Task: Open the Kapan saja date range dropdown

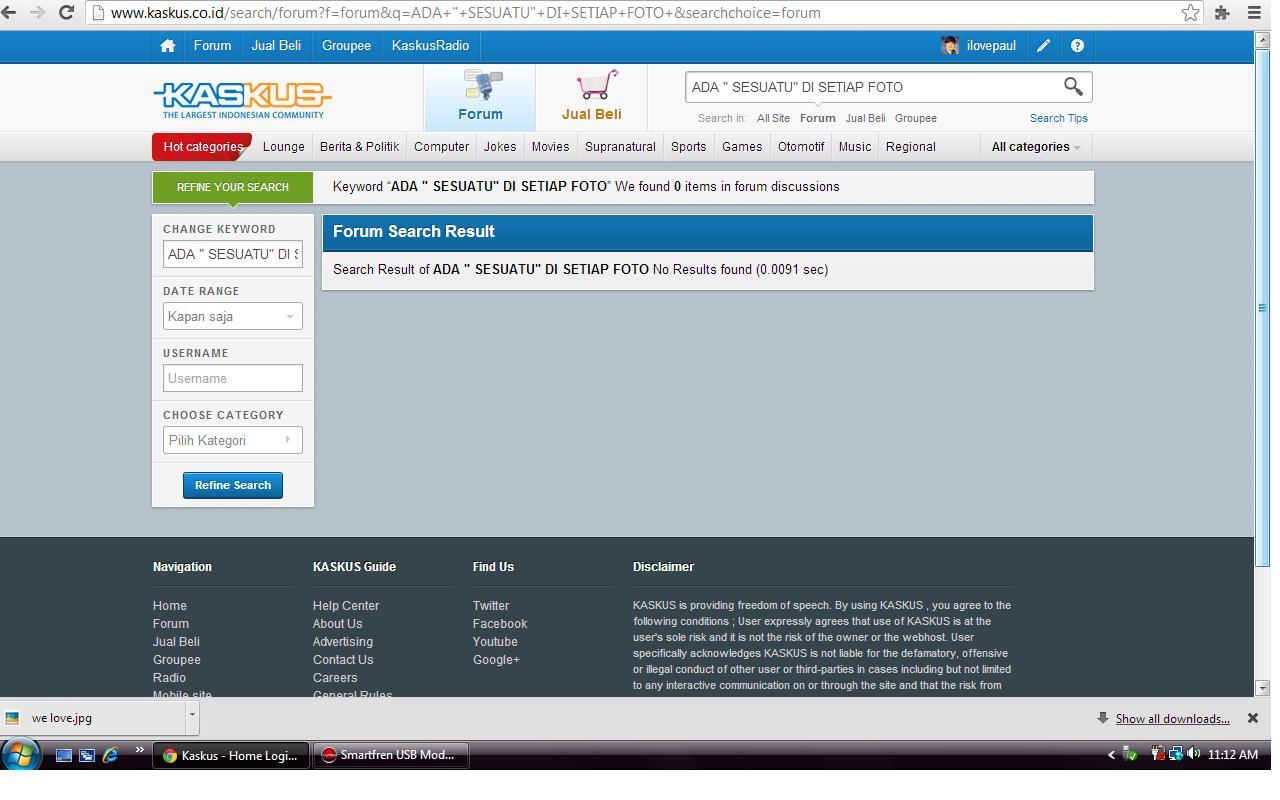Action: 233,316
